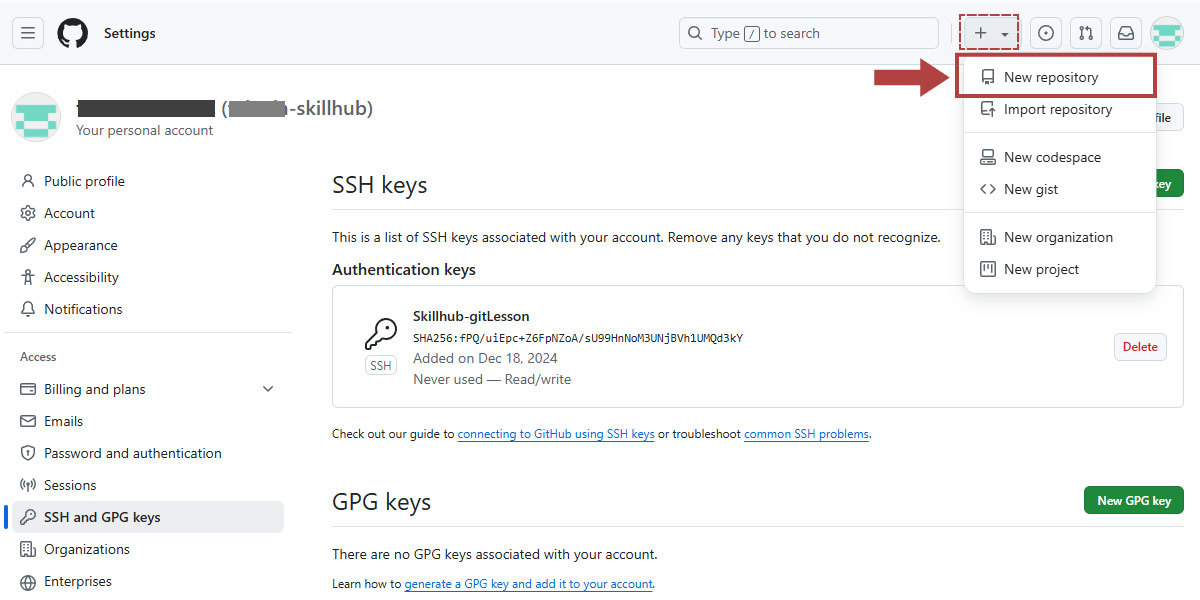Open Account settings in sidebar
The height and width of the screenshot is (600, 1200).
[x=148, y=213]
